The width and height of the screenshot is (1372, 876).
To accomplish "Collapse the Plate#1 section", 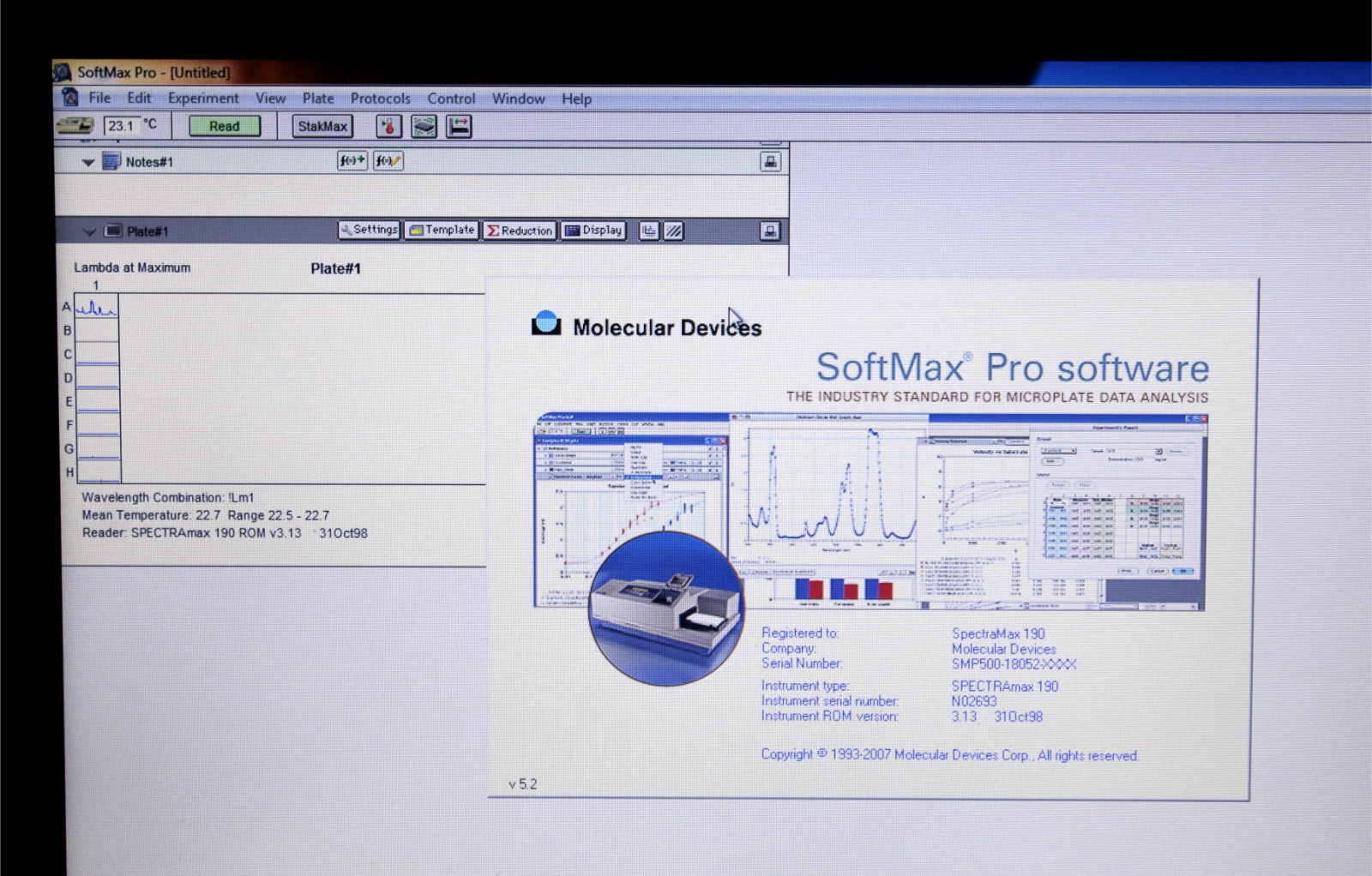I will 88,231.
